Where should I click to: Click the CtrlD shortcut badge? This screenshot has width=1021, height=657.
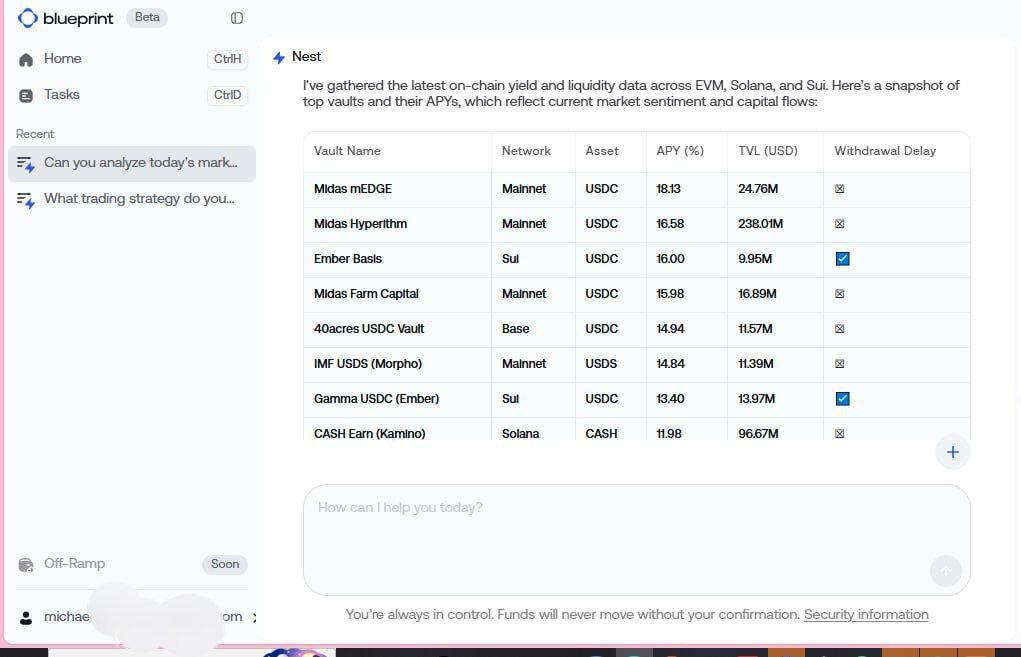(x=227, y=95)
